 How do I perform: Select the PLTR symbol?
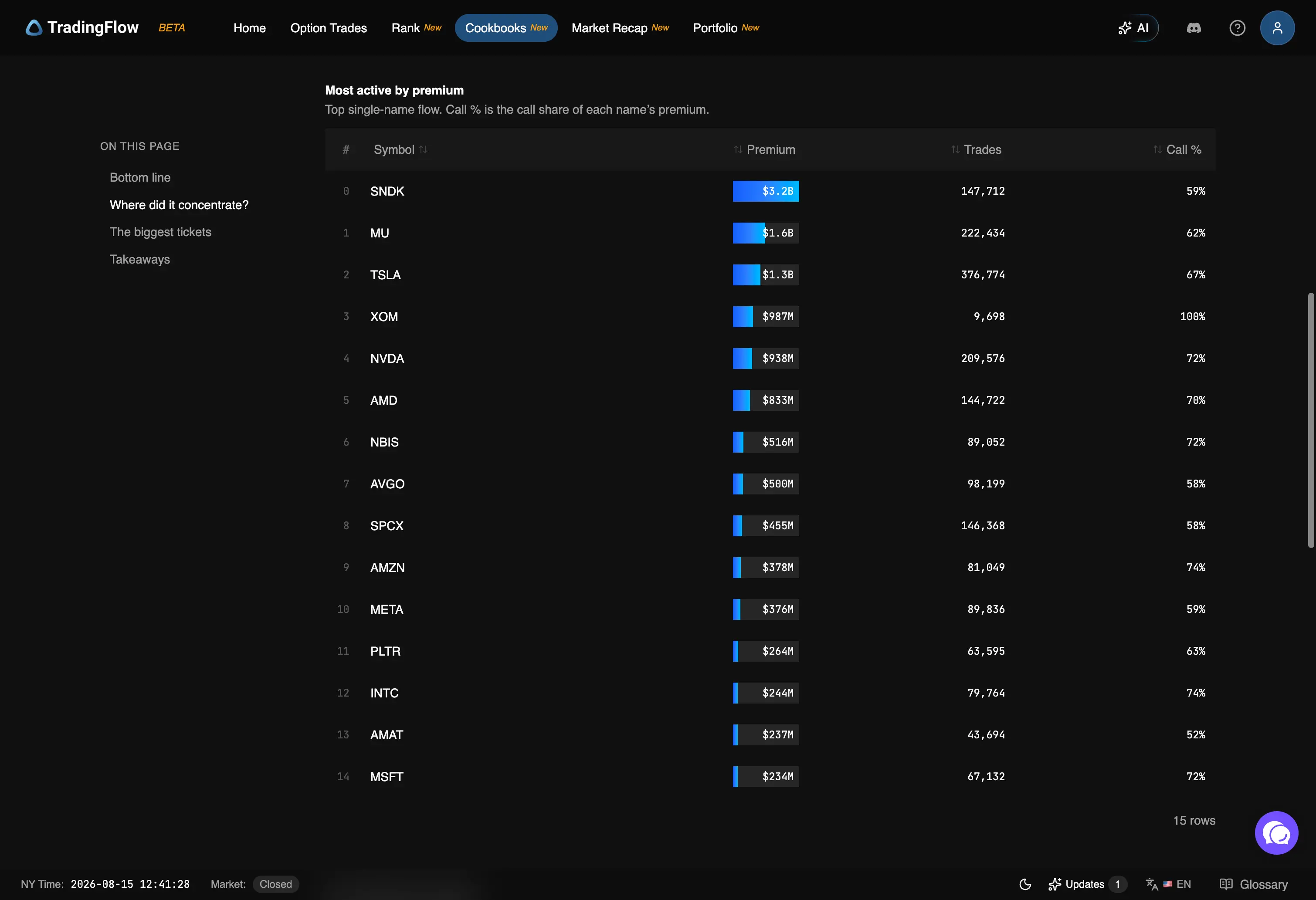click(x=385, y=651)
